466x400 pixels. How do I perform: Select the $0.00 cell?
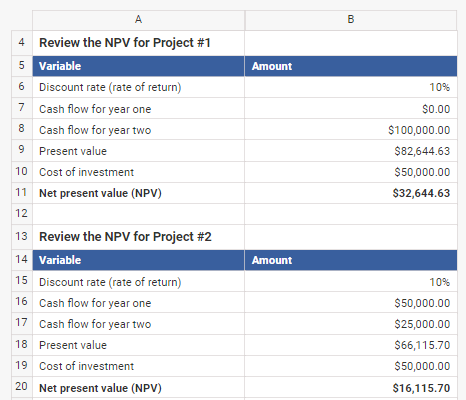351,109
